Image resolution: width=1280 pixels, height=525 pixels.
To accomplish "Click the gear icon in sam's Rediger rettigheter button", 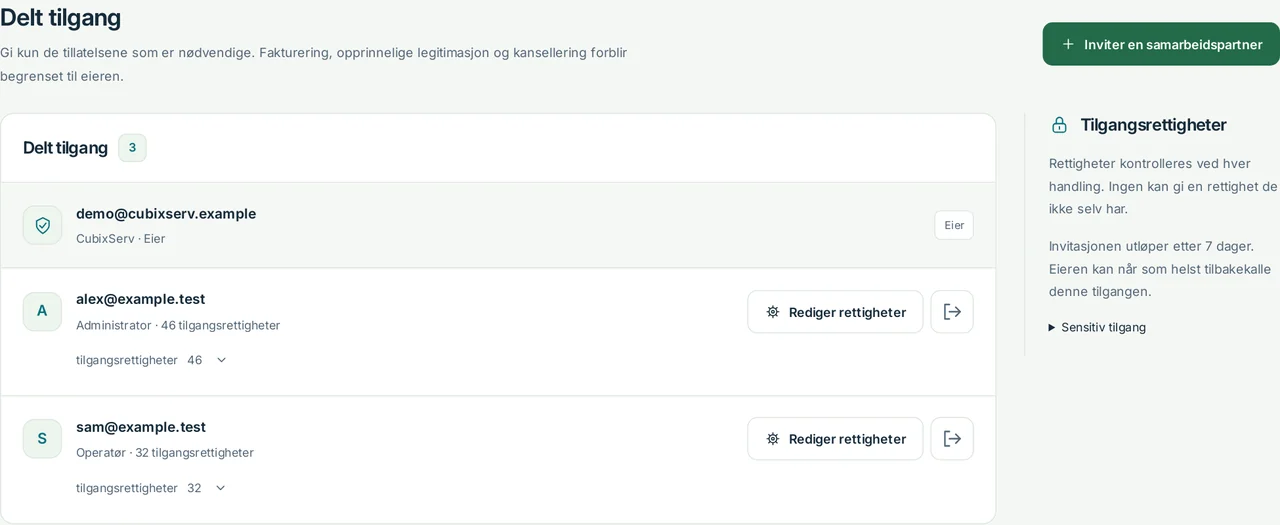I will (772, 439).
